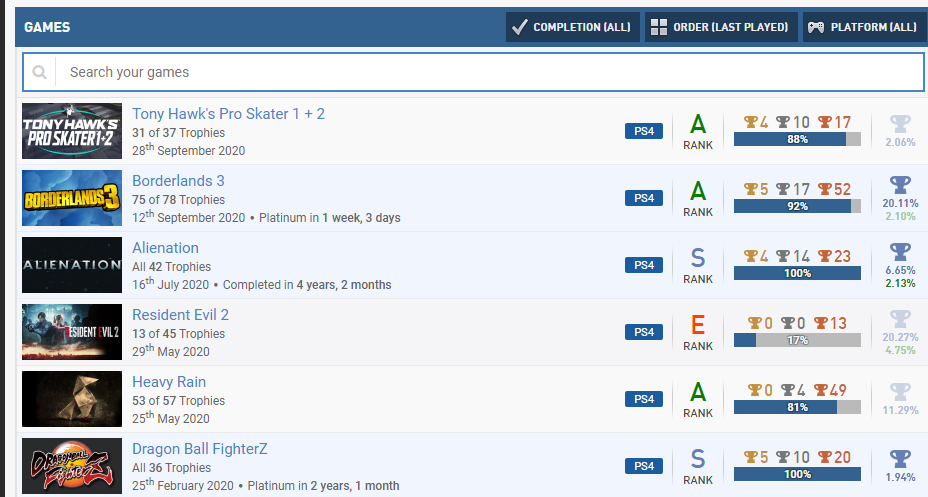Image resolution: width=928 pixels, height=497 pixels.
Task: Click the bronze trophy count 13 on Resident Evil 2
Action: 830,322
